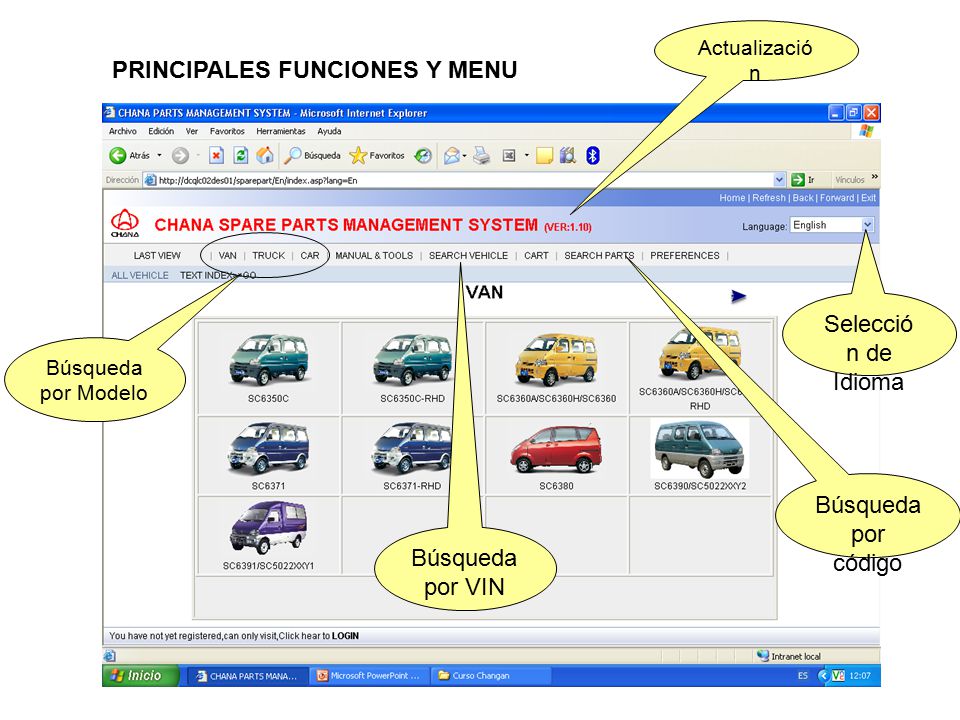Click the Bluetooth icon in toolbar

592,156
